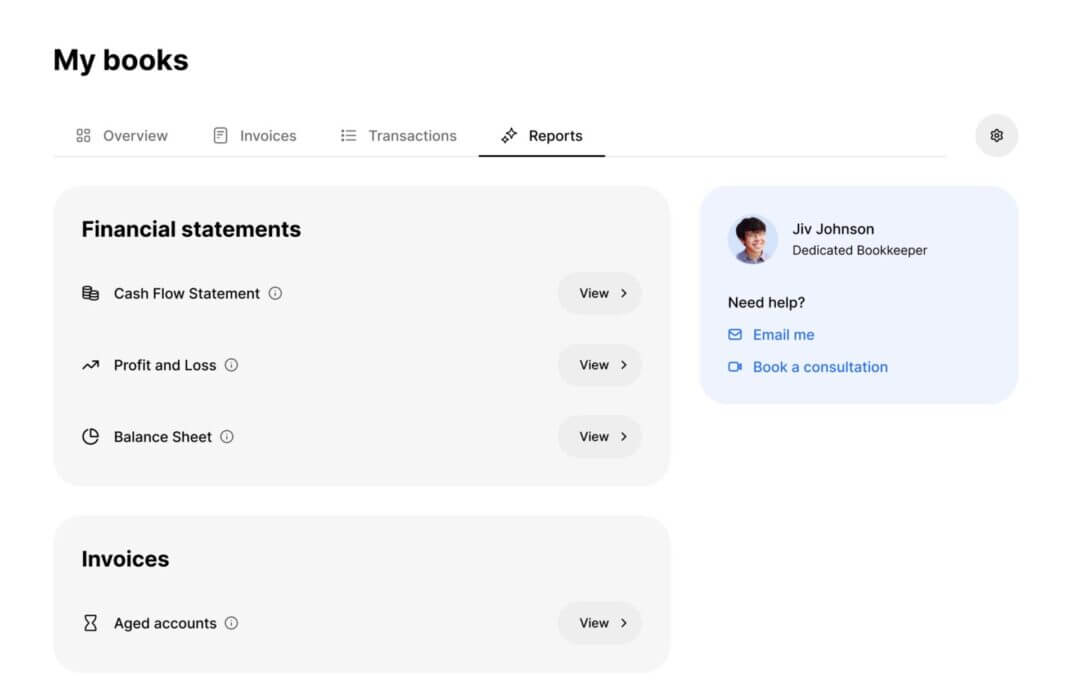View the Aged accounts report

pyautogui.click(x=600, y=624)
